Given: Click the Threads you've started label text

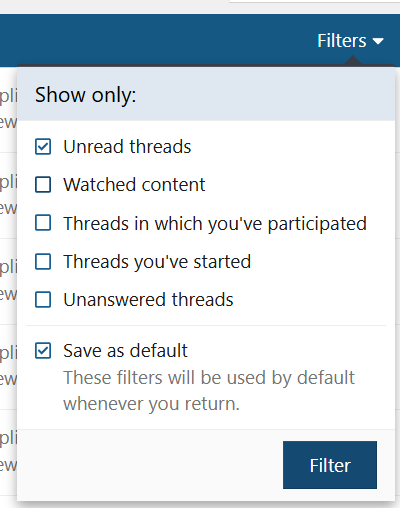Looking at the screenshot, I should point(157,262).
